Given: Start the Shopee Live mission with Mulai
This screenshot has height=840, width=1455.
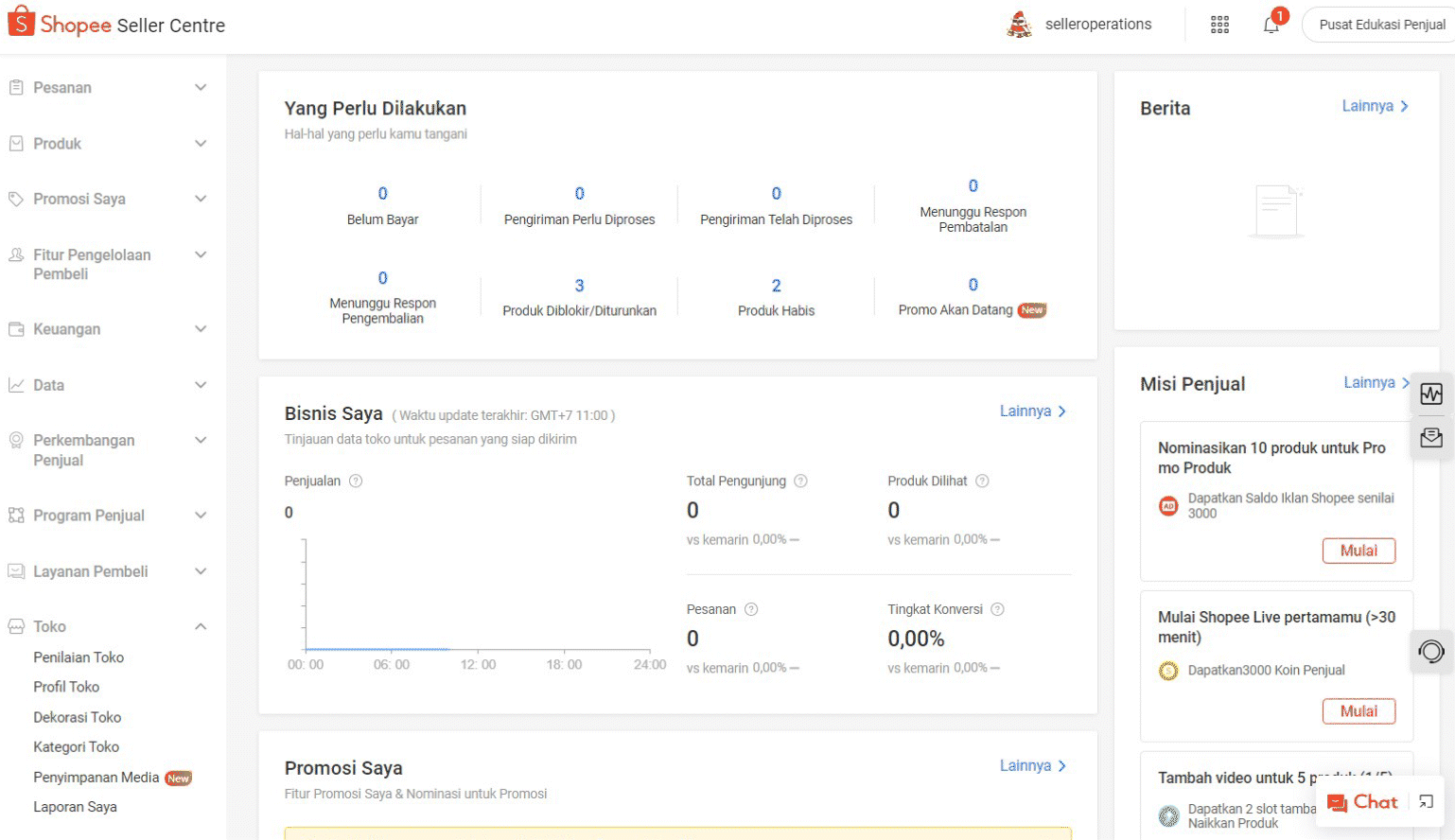Looking at the screenshot, I should coord(1358,711).
